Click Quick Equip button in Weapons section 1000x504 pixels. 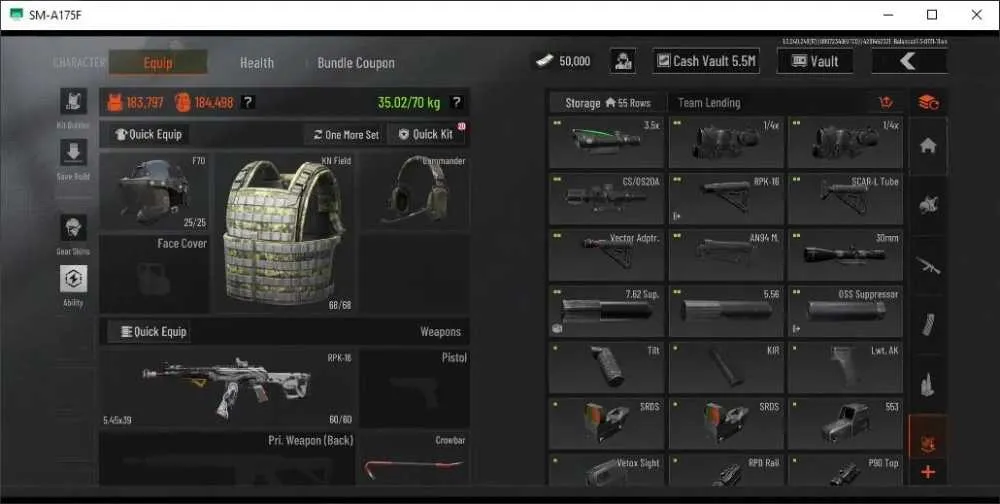point(154,332)
